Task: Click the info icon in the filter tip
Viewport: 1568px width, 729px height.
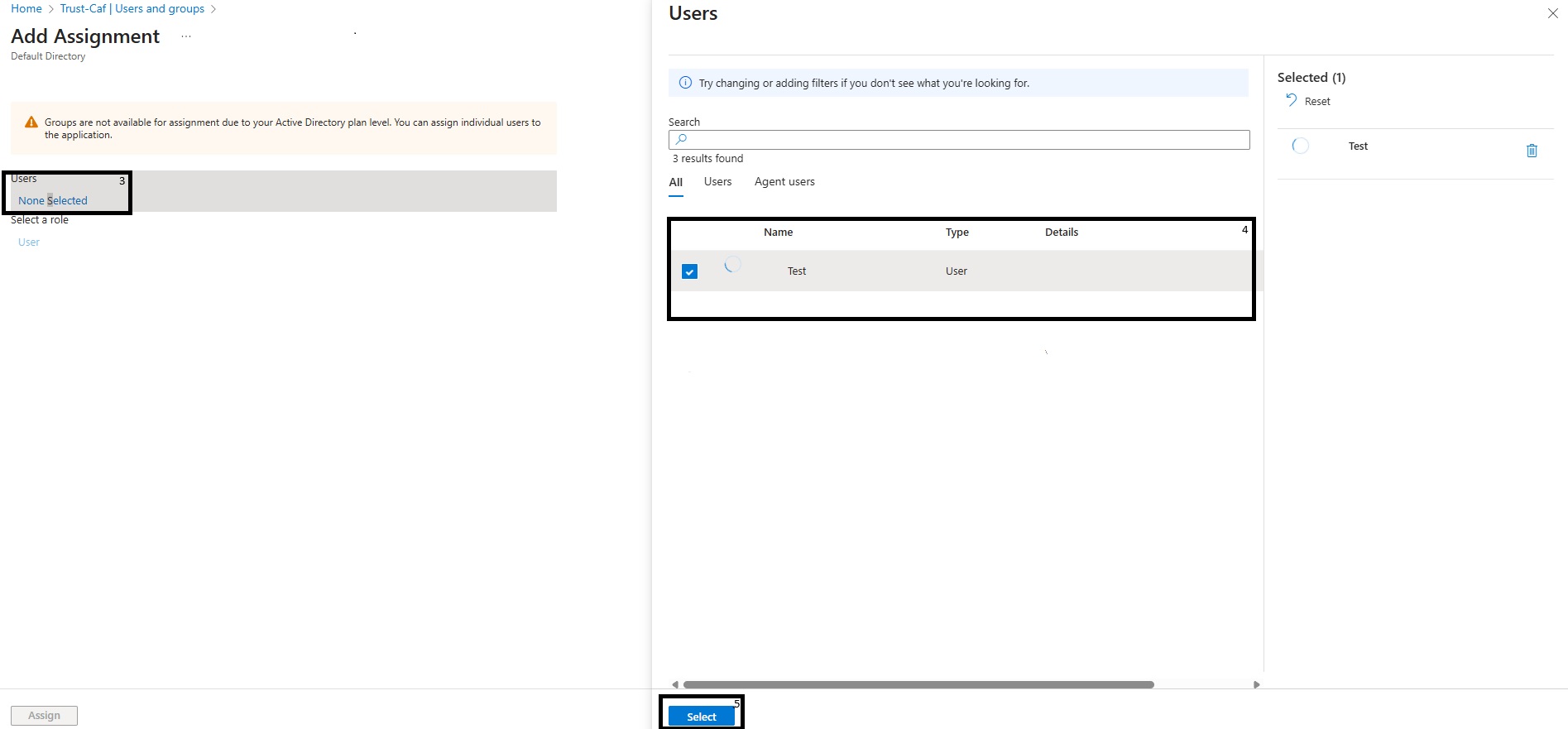Action: [x=685, y=83]
